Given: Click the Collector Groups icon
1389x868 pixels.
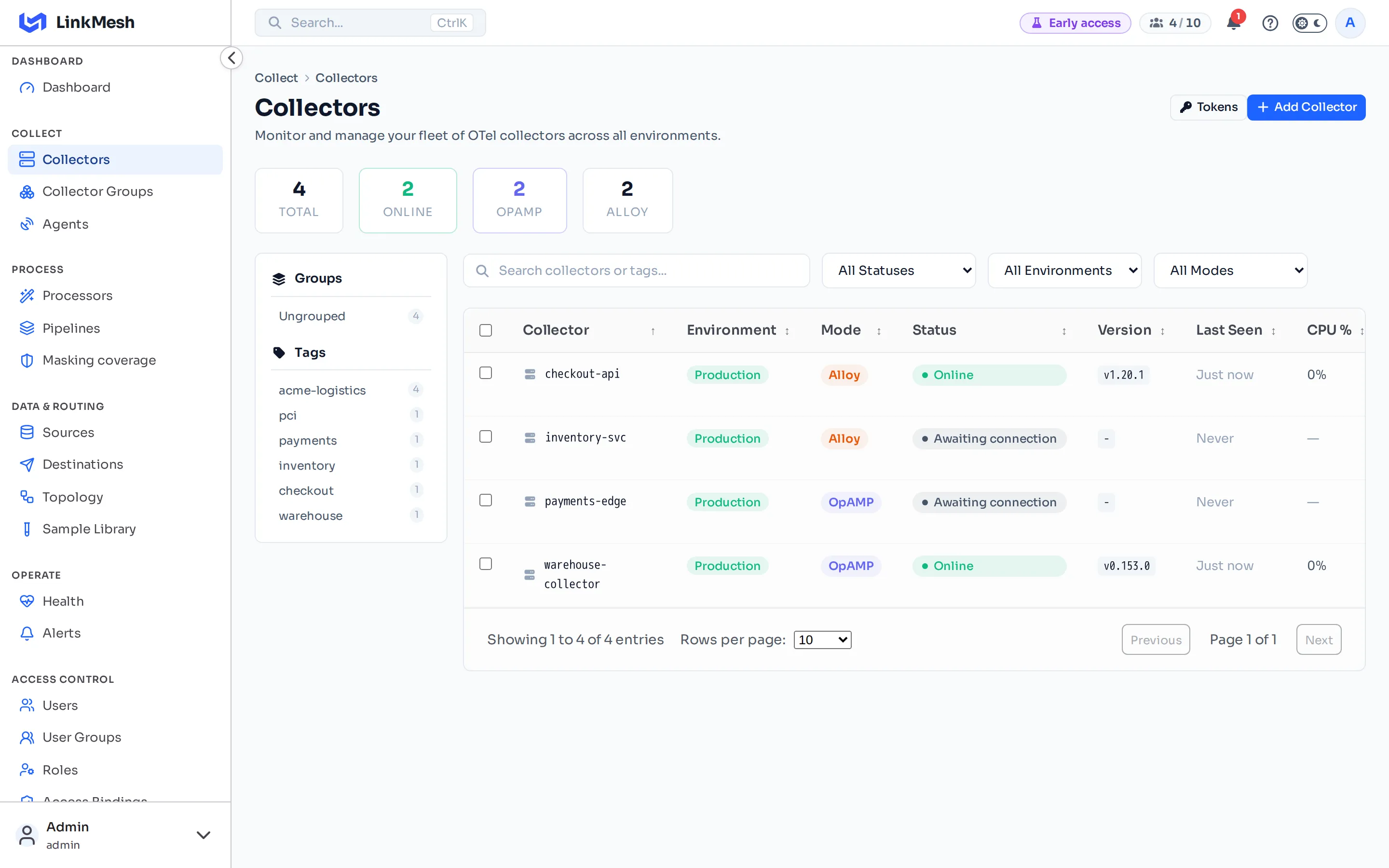Looking at the screenshot, I should pos(27,192).
